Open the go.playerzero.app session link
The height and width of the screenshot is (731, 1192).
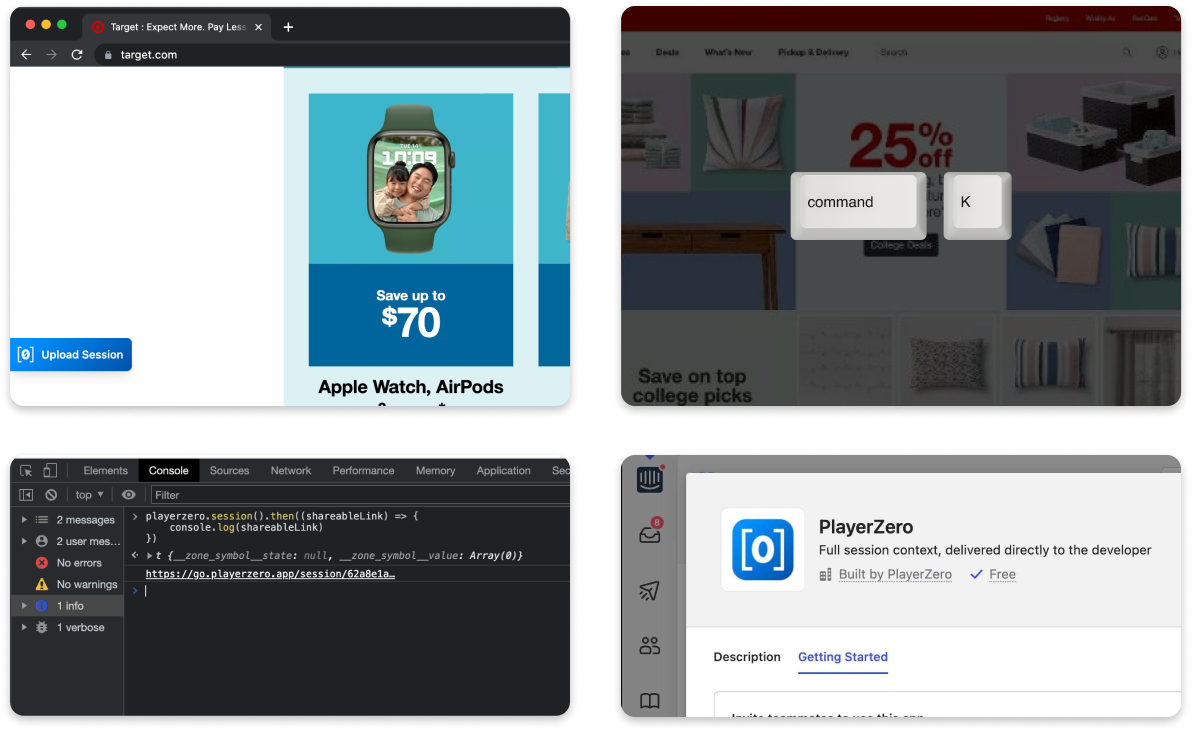[x=270, y=574]
